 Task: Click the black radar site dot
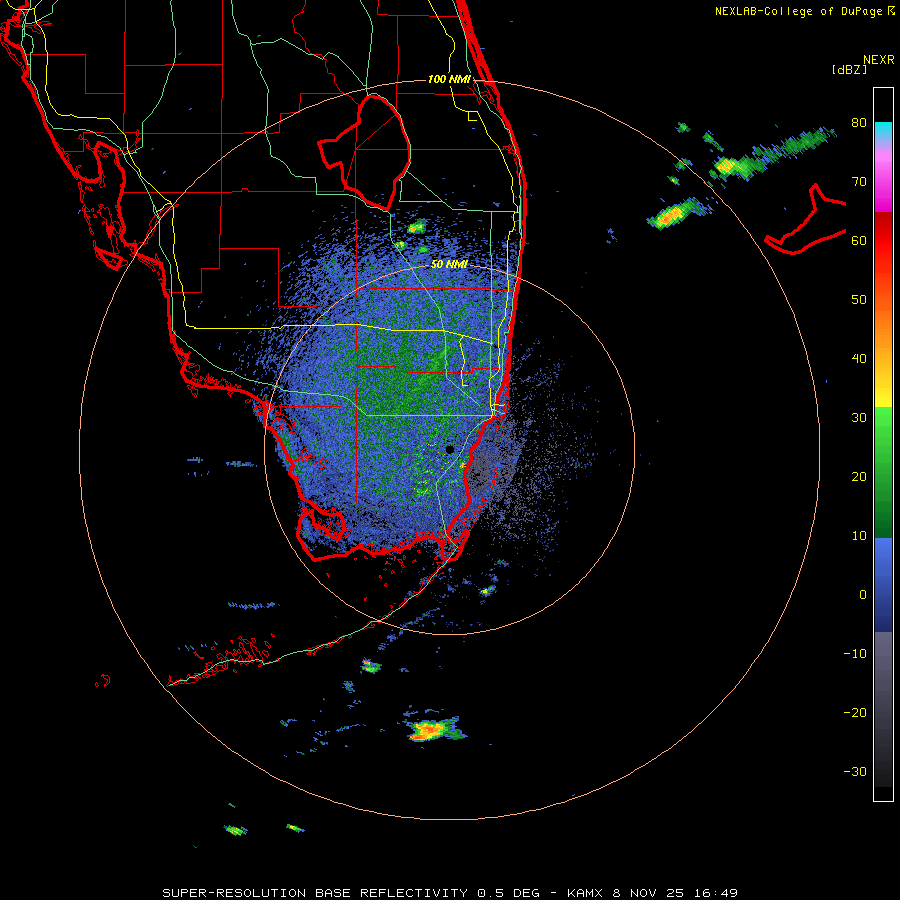tap(450, 449)
